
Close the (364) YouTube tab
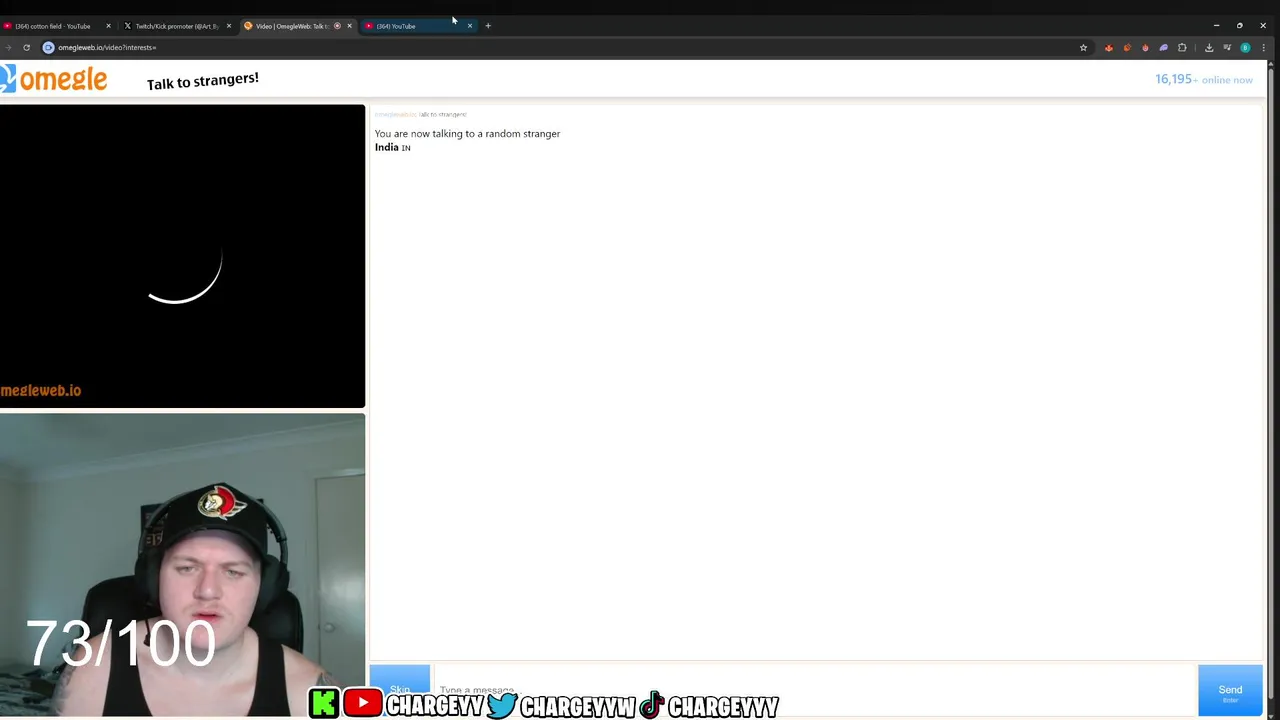(469, 26)
